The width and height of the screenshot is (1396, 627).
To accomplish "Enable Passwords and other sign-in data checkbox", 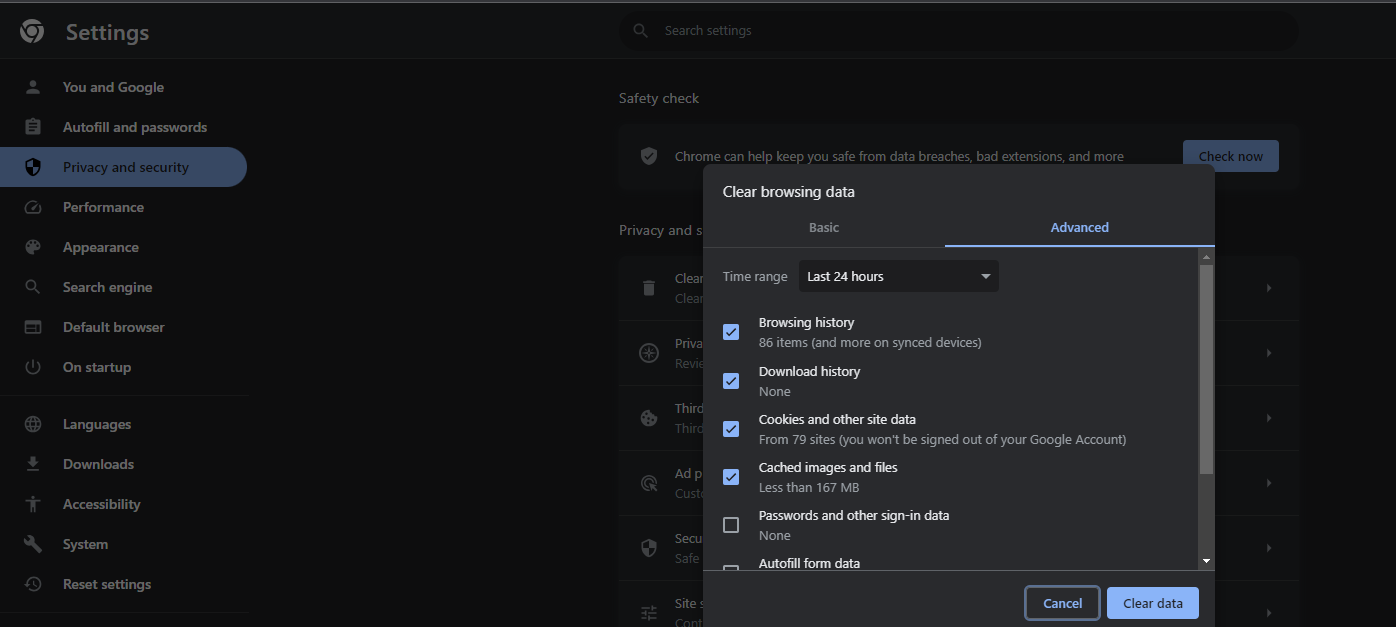I will (x=731, y=525).
